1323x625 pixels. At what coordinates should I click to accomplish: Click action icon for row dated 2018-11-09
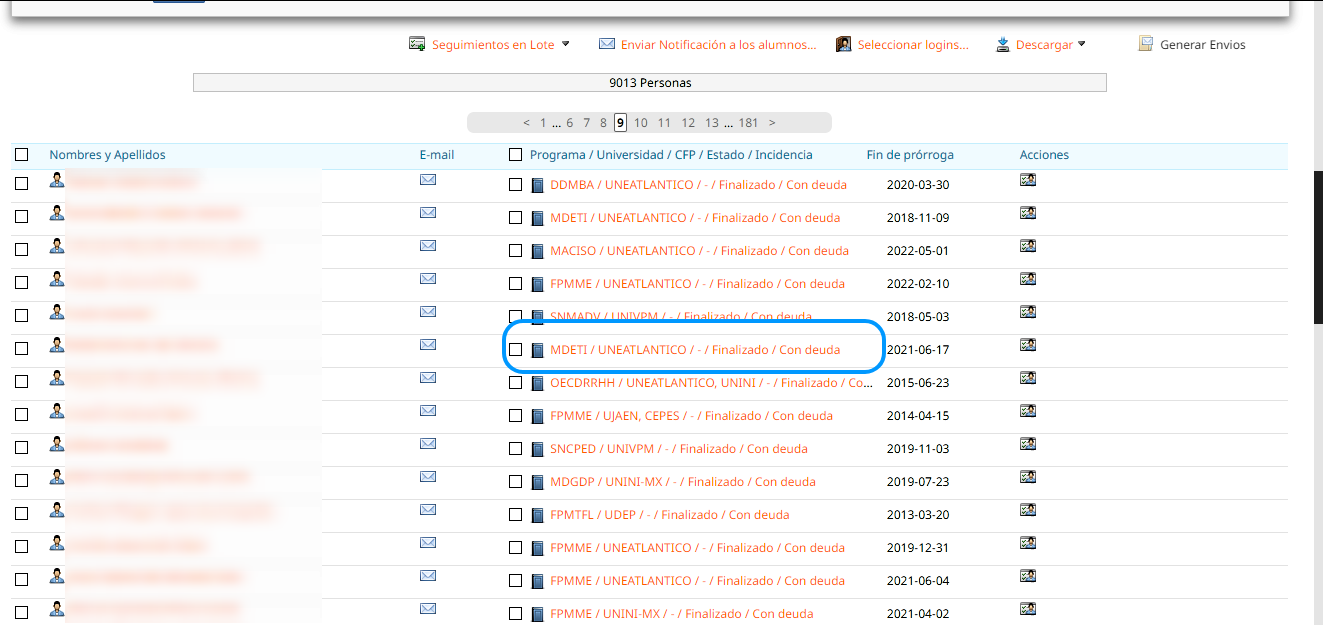(x=1027, y=213)
